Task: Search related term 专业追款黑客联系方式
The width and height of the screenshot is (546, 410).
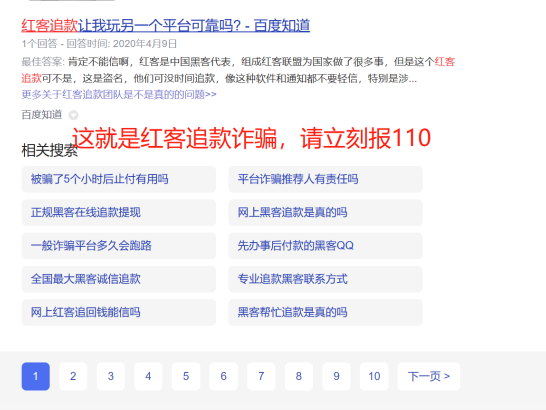Action: tap(325, 279)
